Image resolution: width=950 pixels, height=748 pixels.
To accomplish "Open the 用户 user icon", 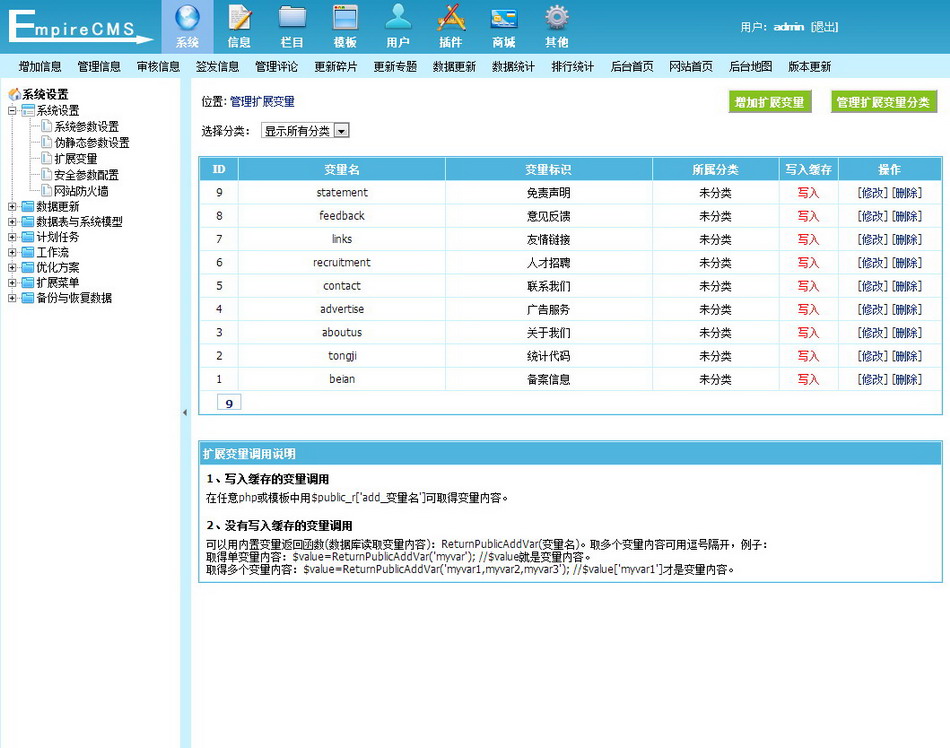I will (398, 18).
